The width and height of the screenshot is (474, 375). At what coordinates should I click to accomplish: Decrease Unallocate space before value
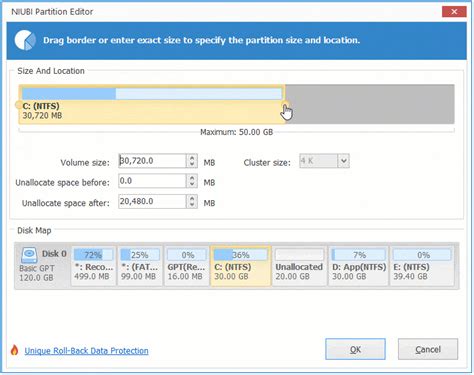(192, 184)
